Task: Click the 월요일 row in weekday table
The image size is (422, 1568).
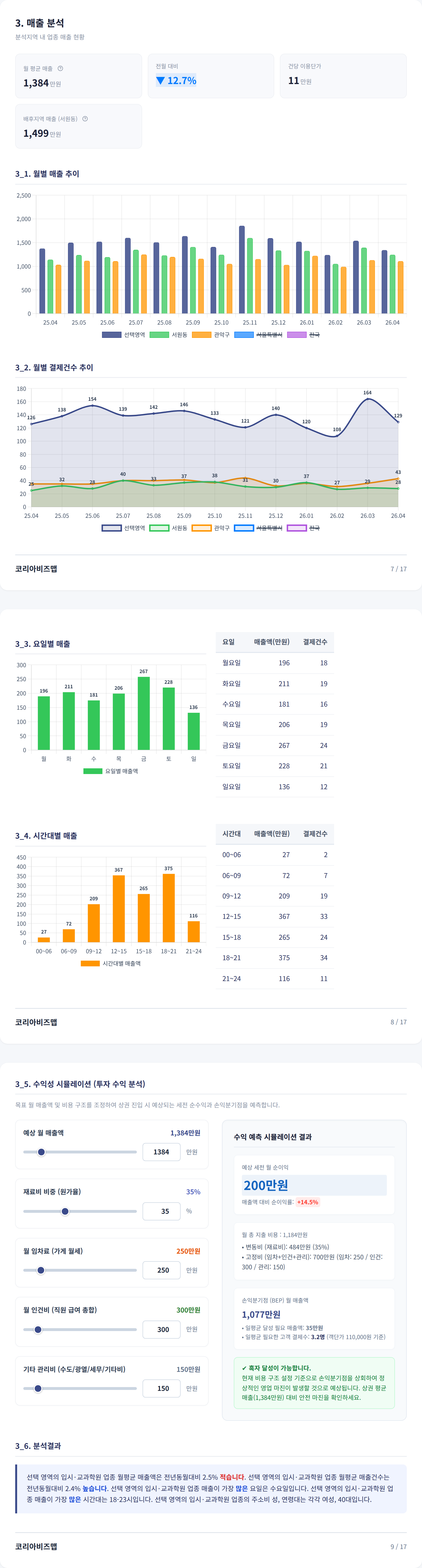Action: pos(275,663)
